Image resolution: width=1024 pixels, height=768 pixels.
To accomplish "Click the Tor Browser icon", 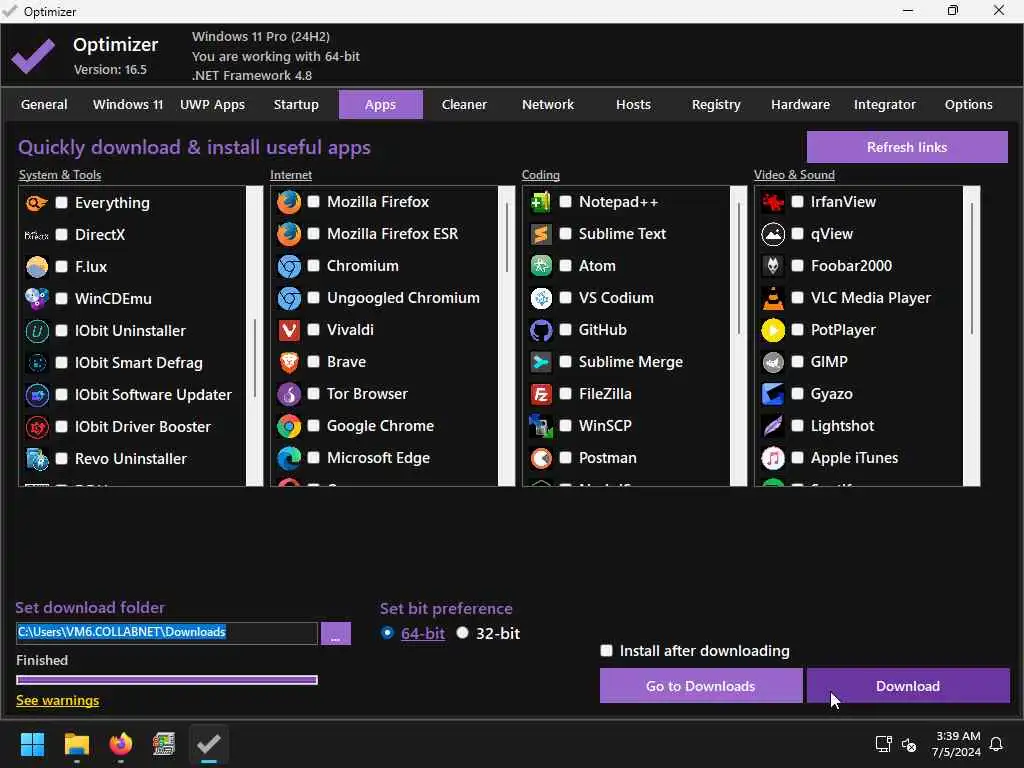I will pos(289,394).
